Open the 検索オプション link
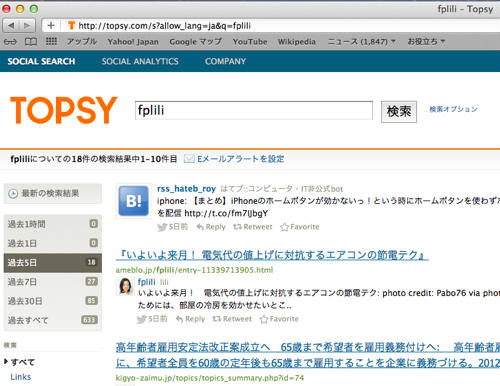This screenshot has height=386, width=500. pos(453,109)
